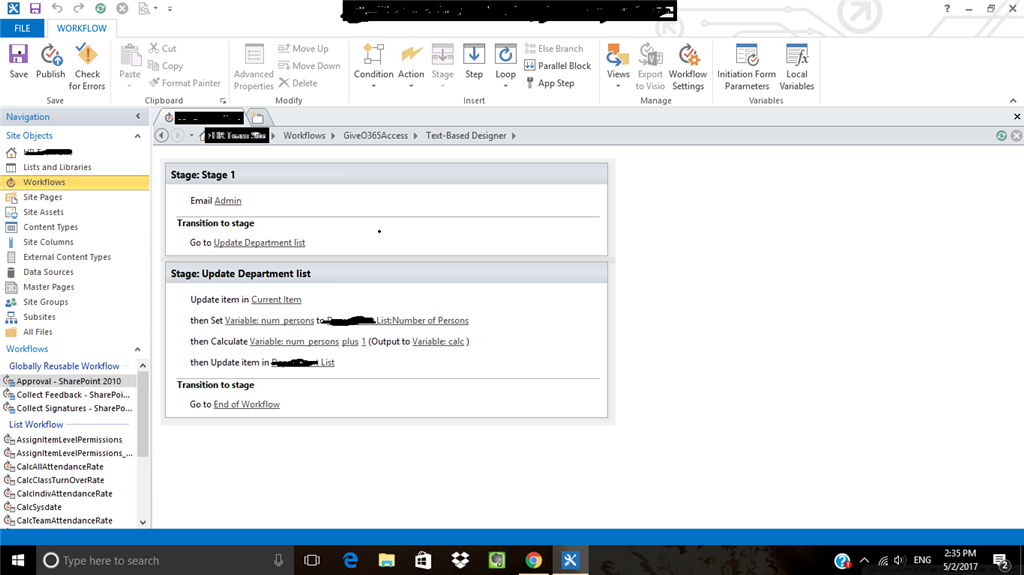Export workflow to Visio
Screen dimensions: 1024x575
click(650, 67)
